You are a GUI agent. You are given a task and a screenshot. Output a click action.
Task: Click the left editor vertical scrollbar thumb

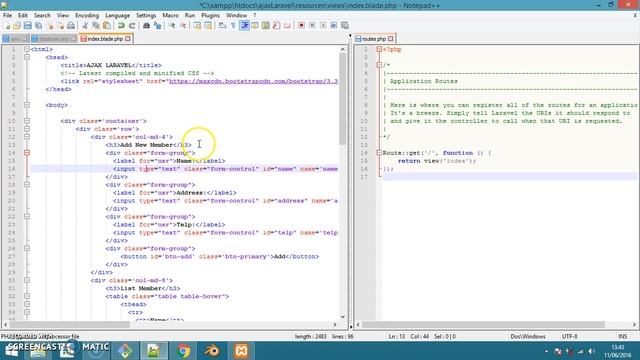click(x=342, y=99)
